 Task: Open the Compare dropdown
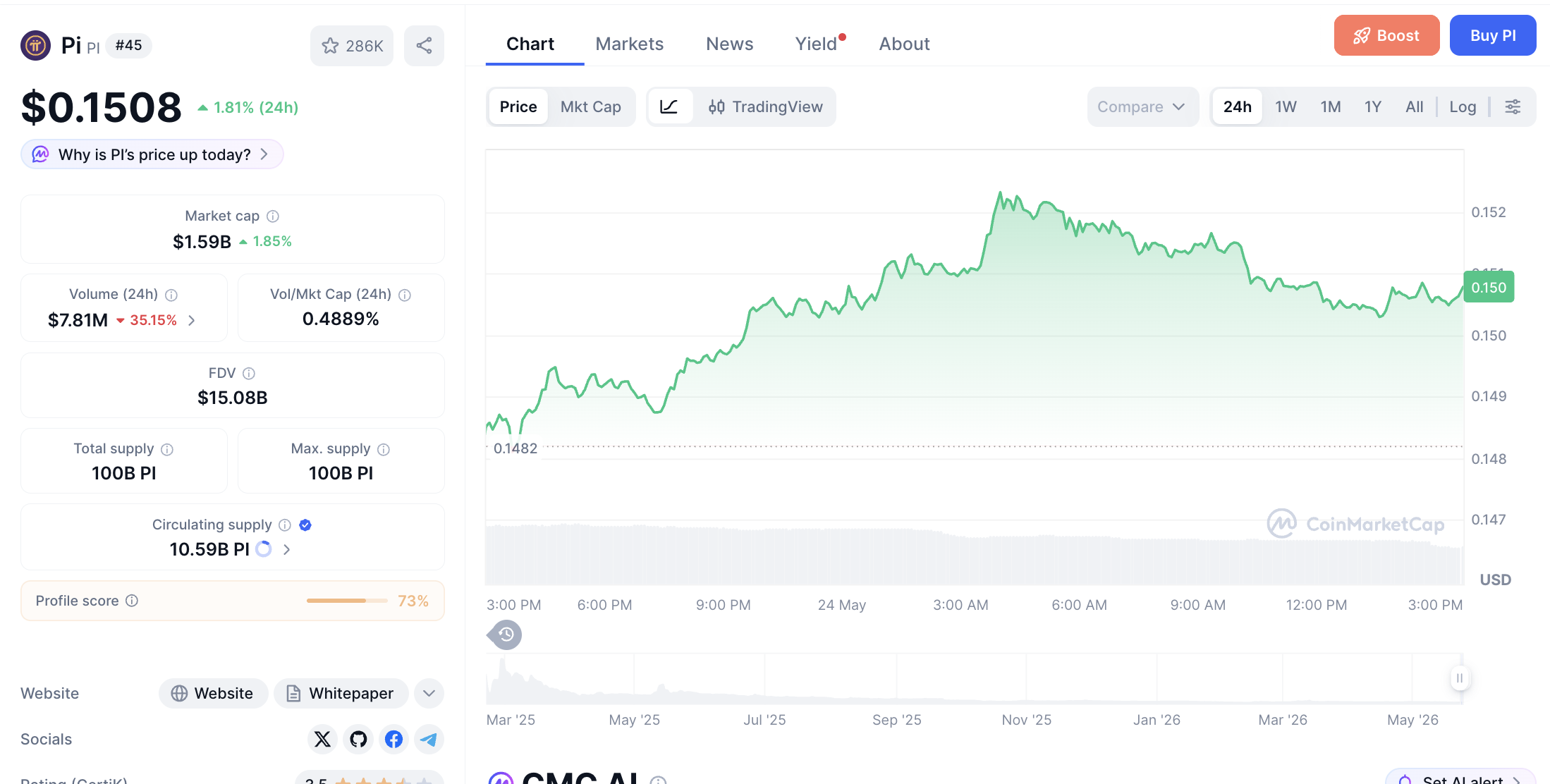[1142, 107]
